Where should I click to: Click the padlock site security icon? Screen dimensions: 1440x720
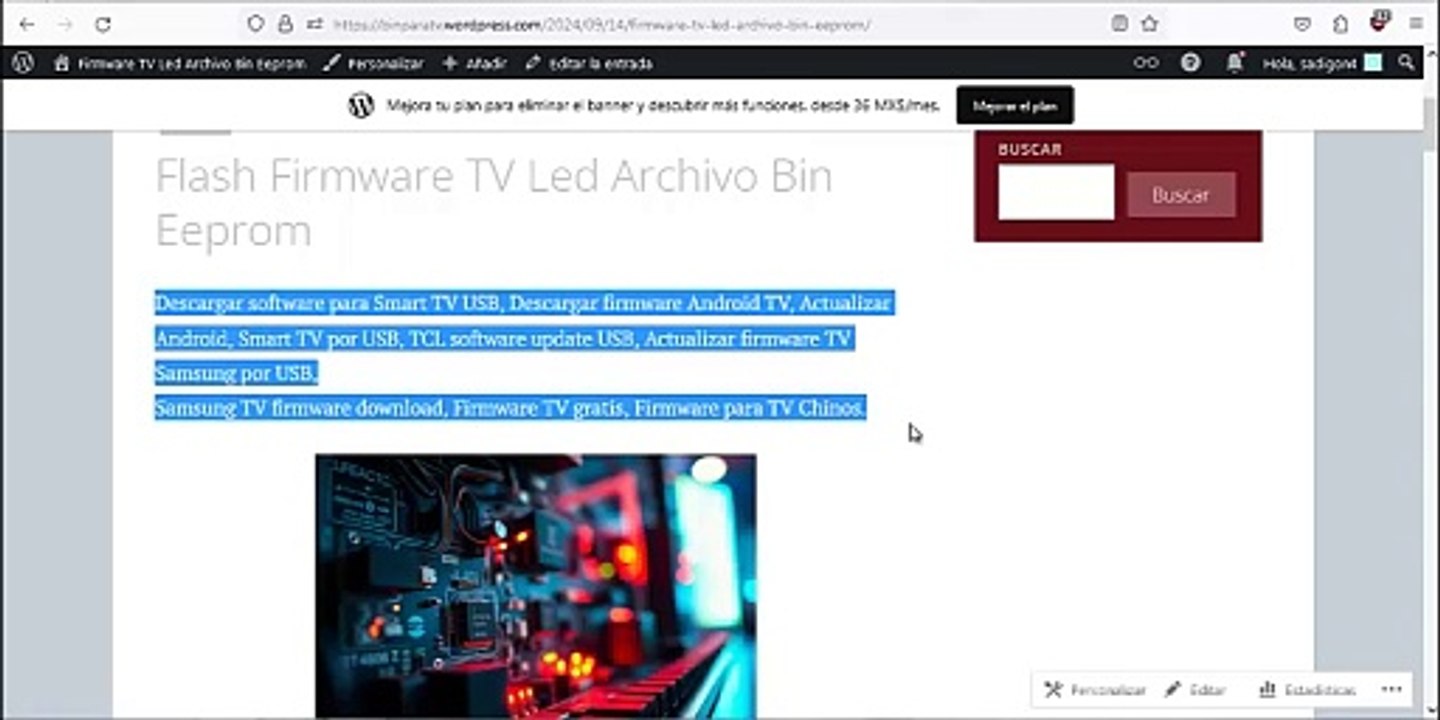pos(286,24)
